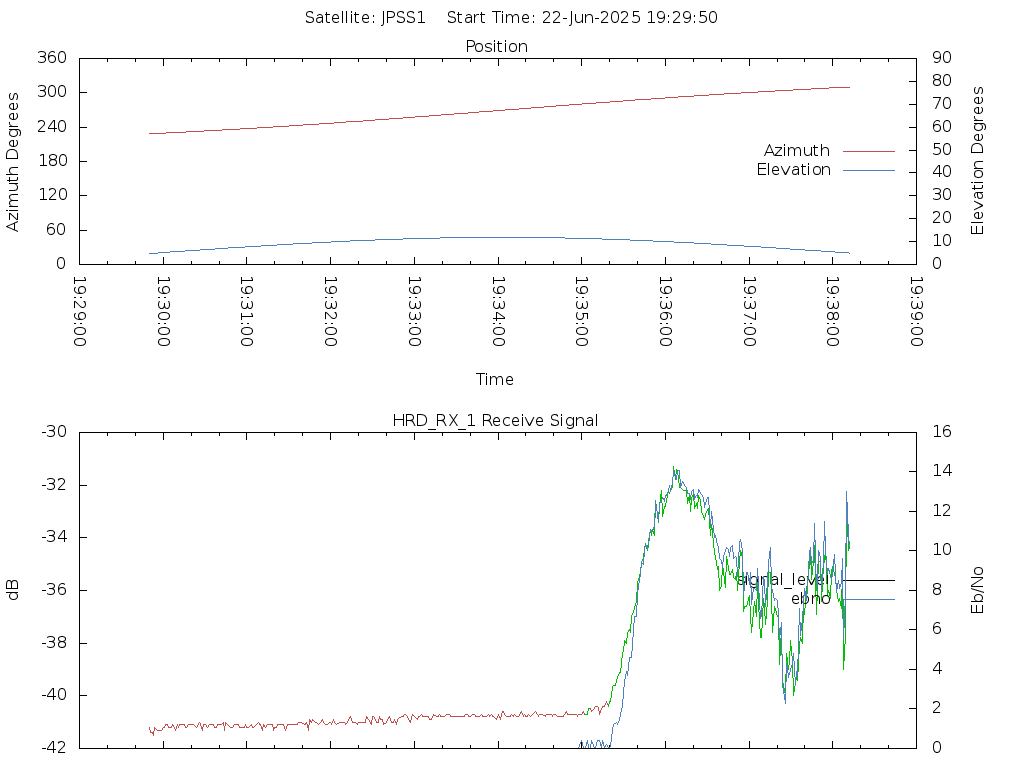
Task: Click the 30 tick on Elevation axis
Action: 942,195
